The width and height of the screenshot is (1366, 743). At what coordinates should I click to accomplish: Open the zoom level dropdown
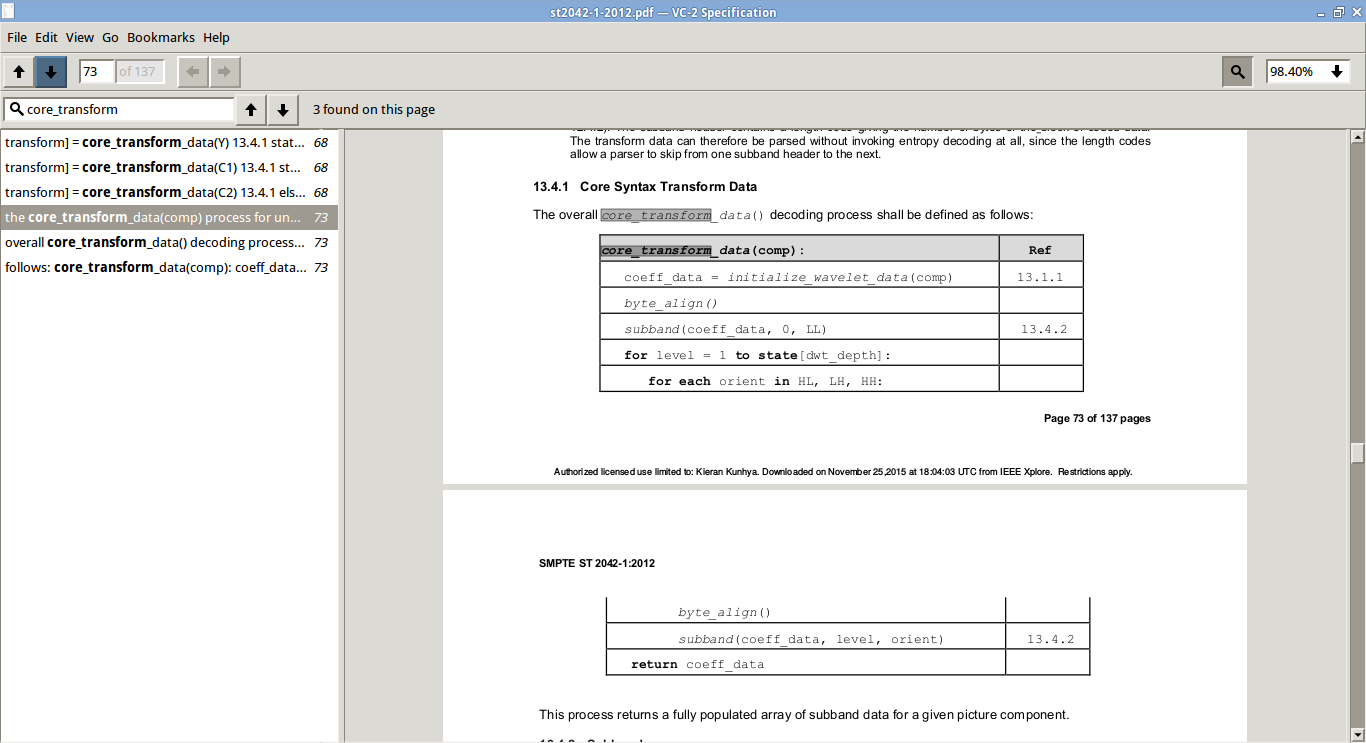tap(1336, 72)
